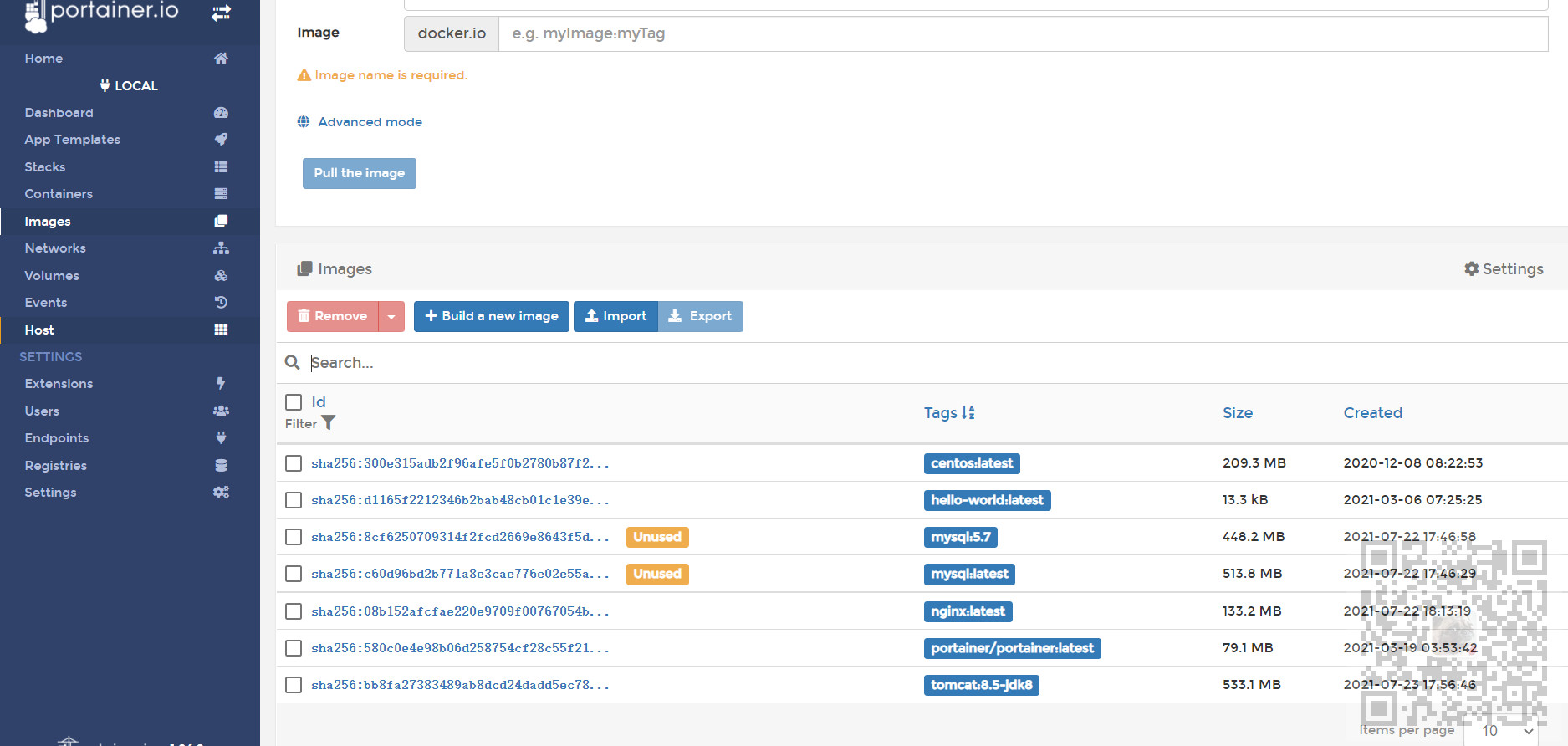The image size is (1568, 746).
Task: Click the Host grid icon
Action: point(221,330)
